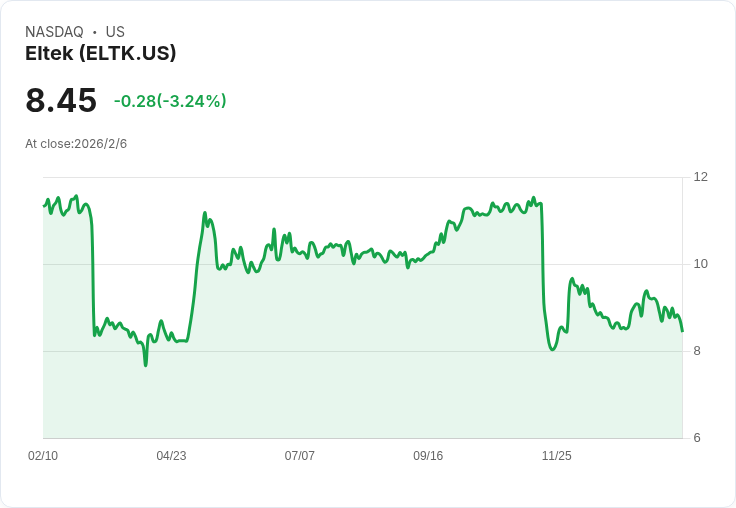Click the 8 y-axis label
The height and width of the screenshot is (508, 736).
point(697,351)
